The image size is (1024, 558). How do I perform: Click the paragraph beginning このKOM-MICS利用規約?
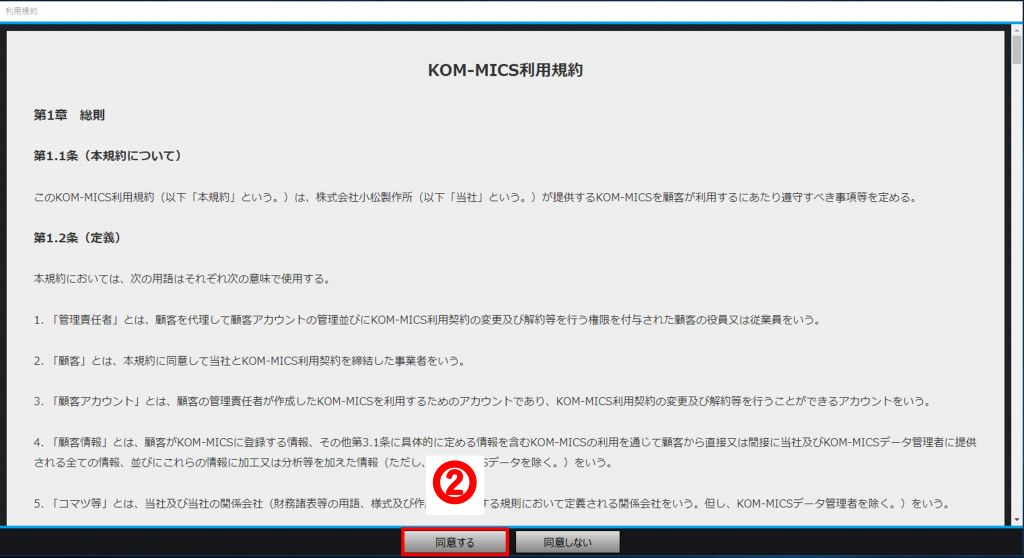(x=476, y=197)
